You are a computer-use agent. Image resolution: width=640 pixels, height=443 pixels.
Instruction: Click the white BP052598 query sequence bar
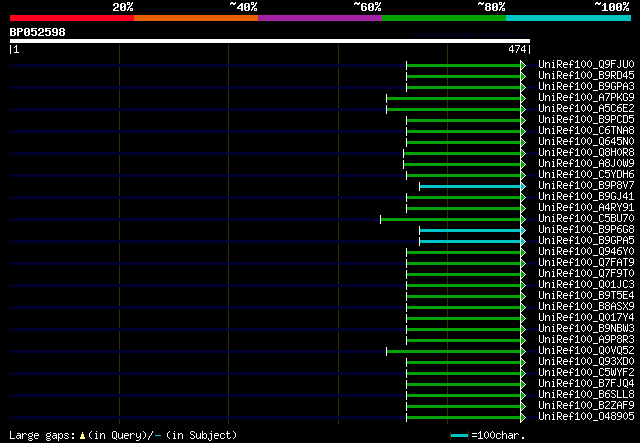click(270, 41)
